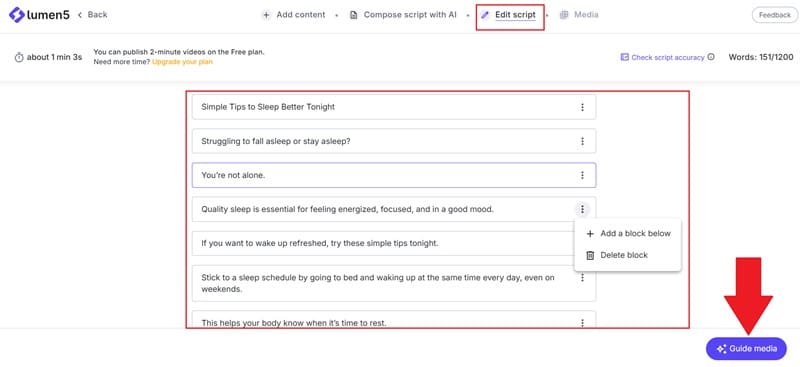Open the Upgrade your plan link
This screenshot has height=367, width=800.
click(x=182, y=62)
